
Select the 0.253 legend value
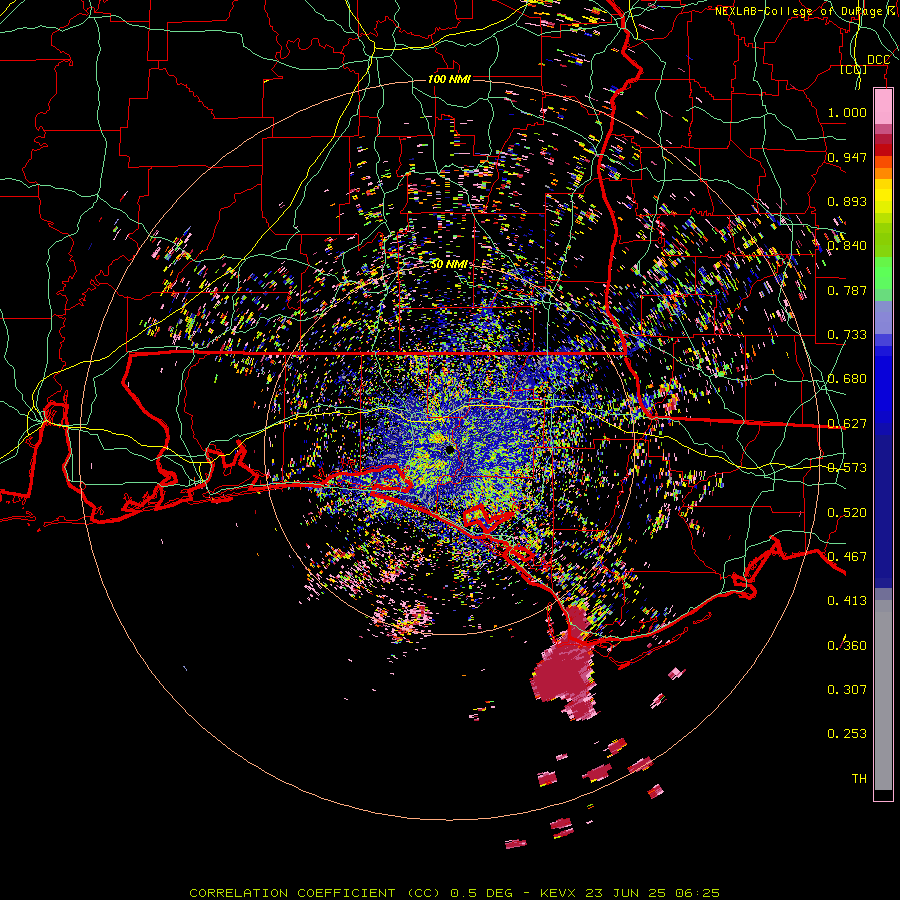[x=847, y=734]
